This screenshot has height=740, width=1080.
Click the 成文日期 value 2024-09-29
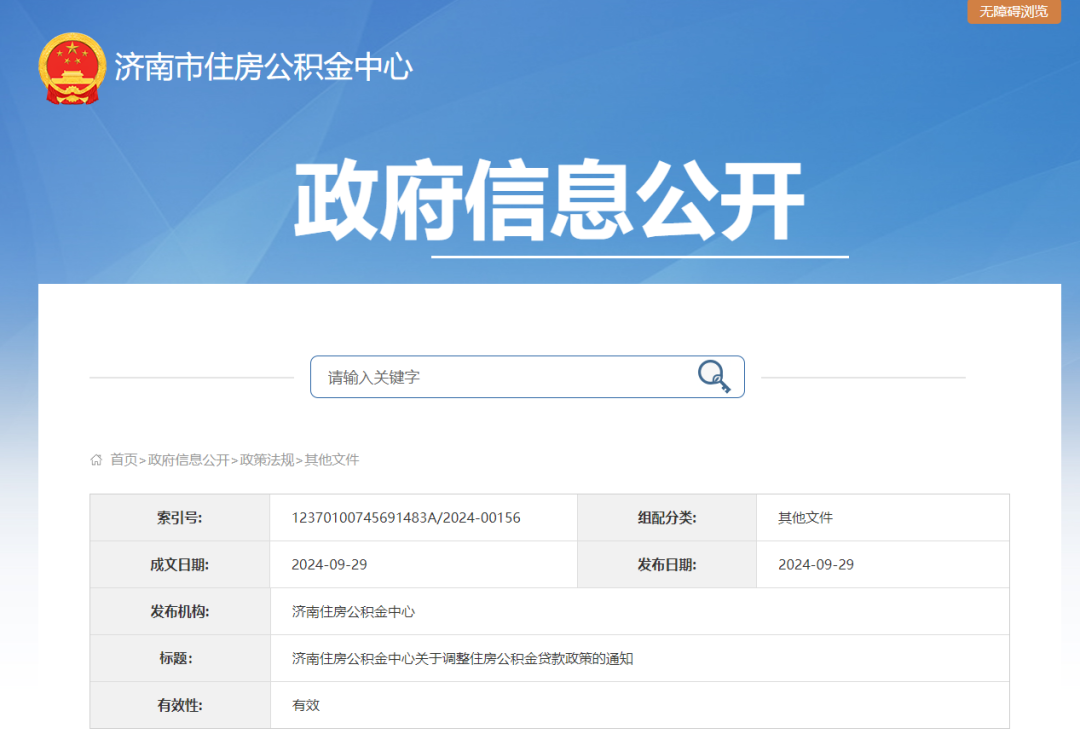pos(329,565)
